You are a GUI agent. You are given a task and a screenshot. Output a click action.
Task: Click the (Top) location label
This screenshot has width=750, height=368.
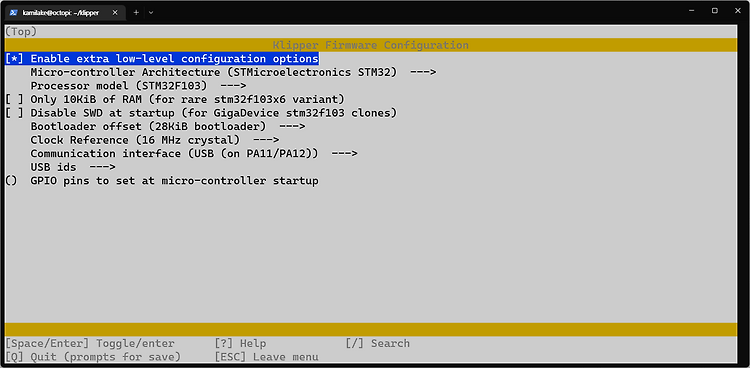click(21, 32)
